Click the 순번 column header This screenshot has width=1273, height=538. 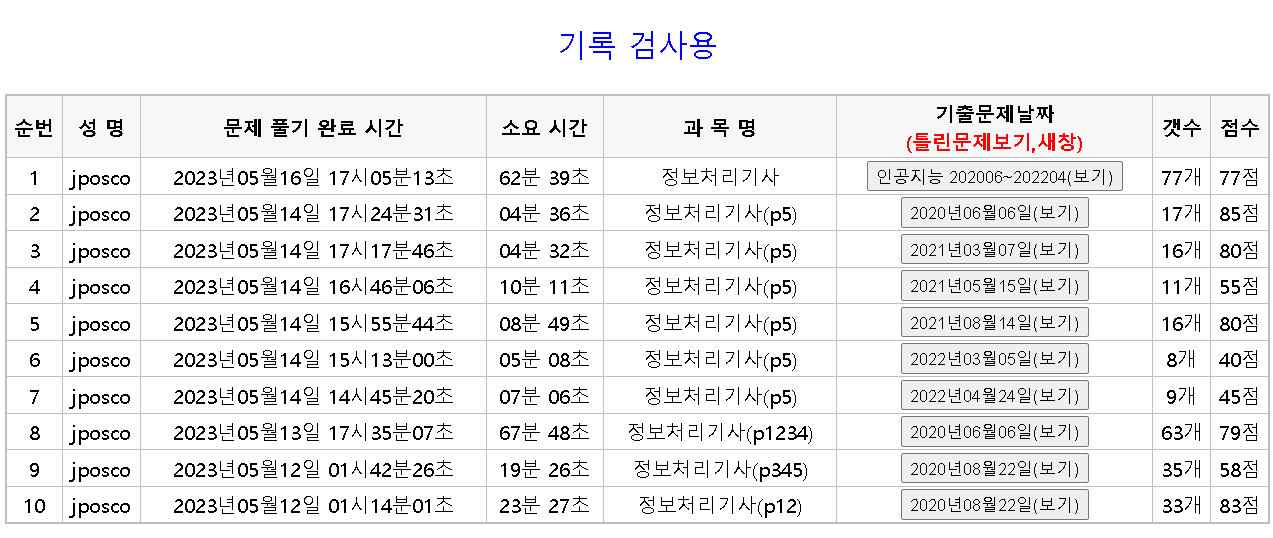(x=34, y=128)
